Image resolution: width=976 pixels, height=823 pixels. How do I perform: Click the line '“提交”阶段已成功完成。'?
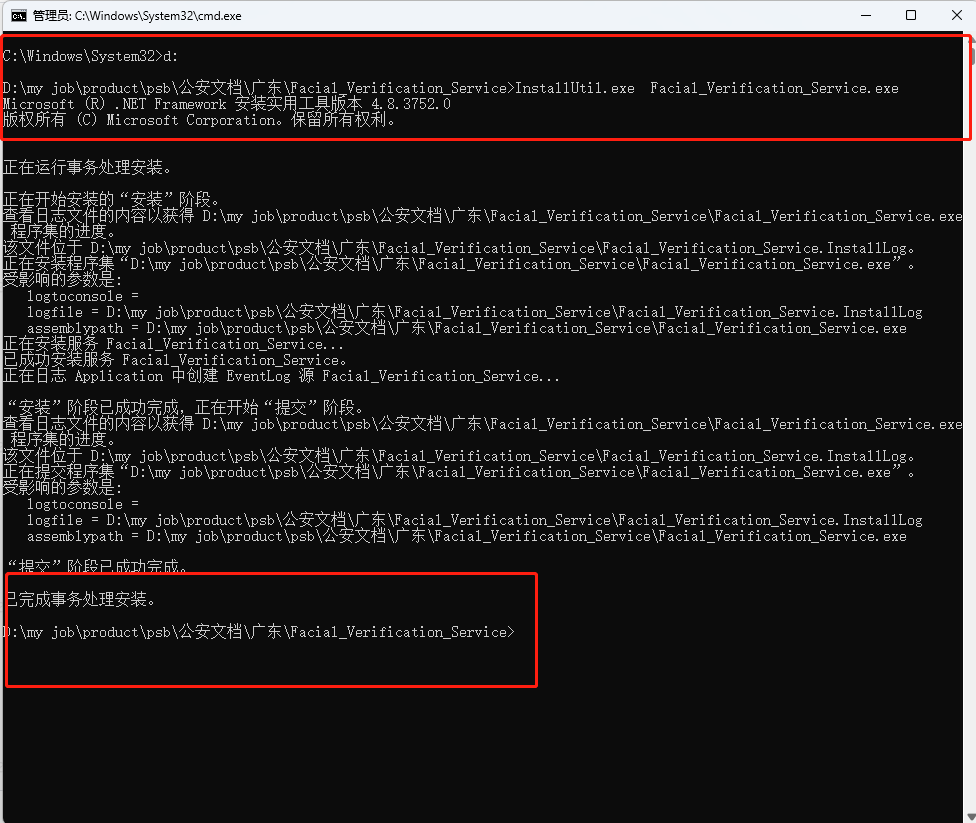click(x=95, y=567)
